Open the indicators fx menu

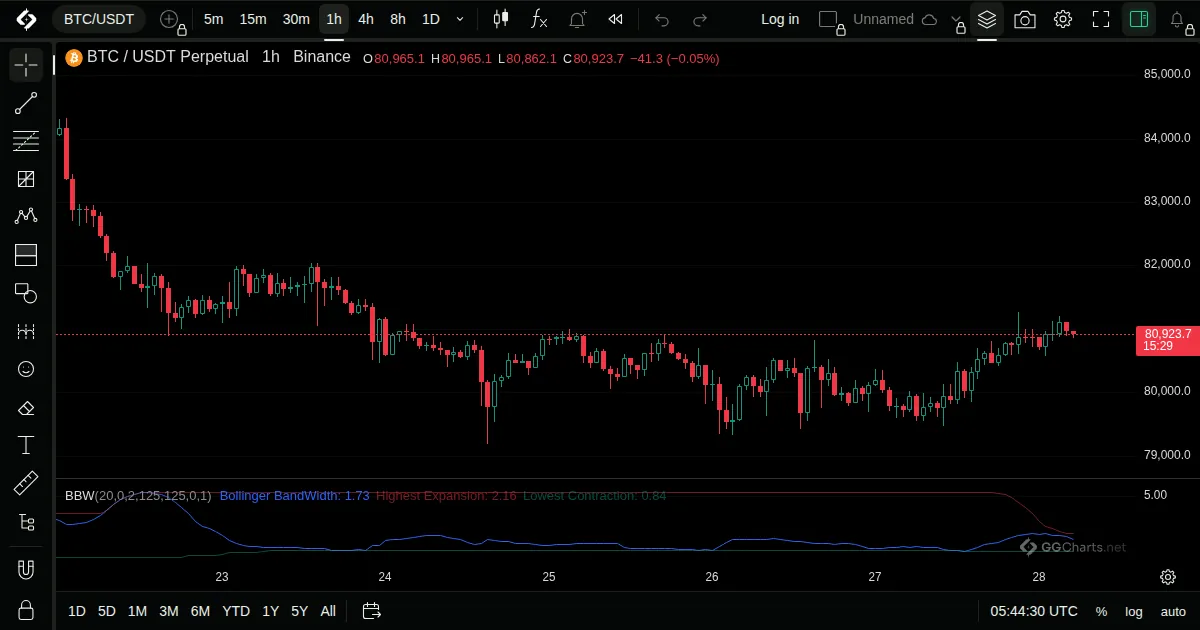[x=539, y=19]
